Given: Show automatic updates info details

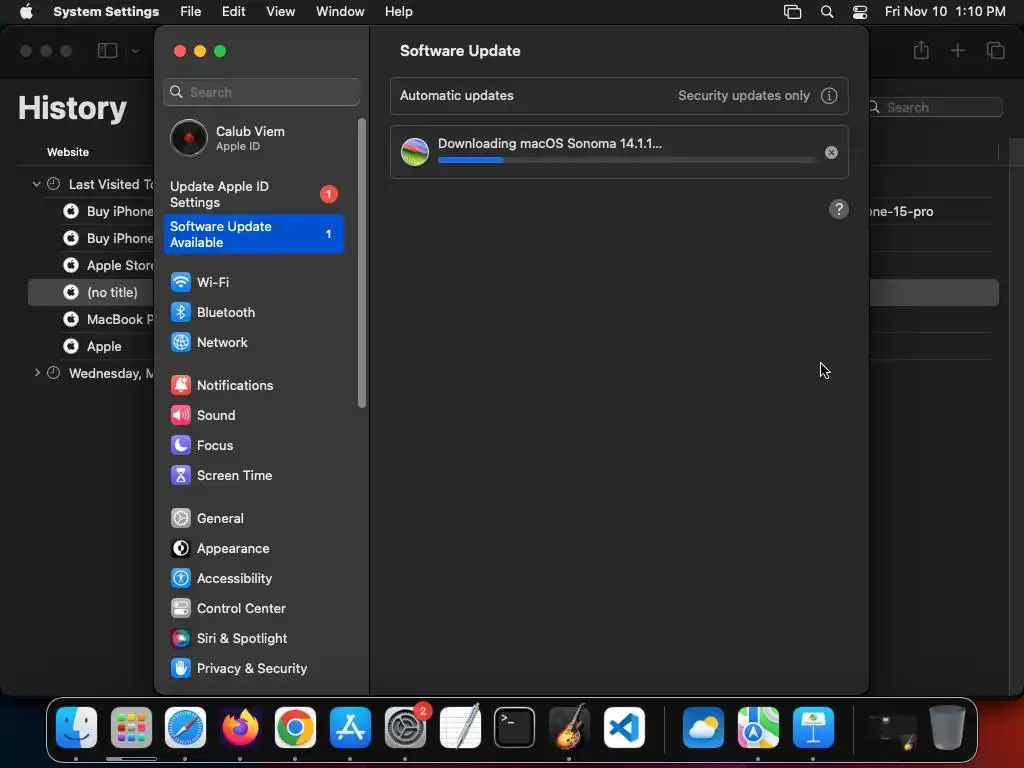Looking at the screenshot, I should pos(829,95).
